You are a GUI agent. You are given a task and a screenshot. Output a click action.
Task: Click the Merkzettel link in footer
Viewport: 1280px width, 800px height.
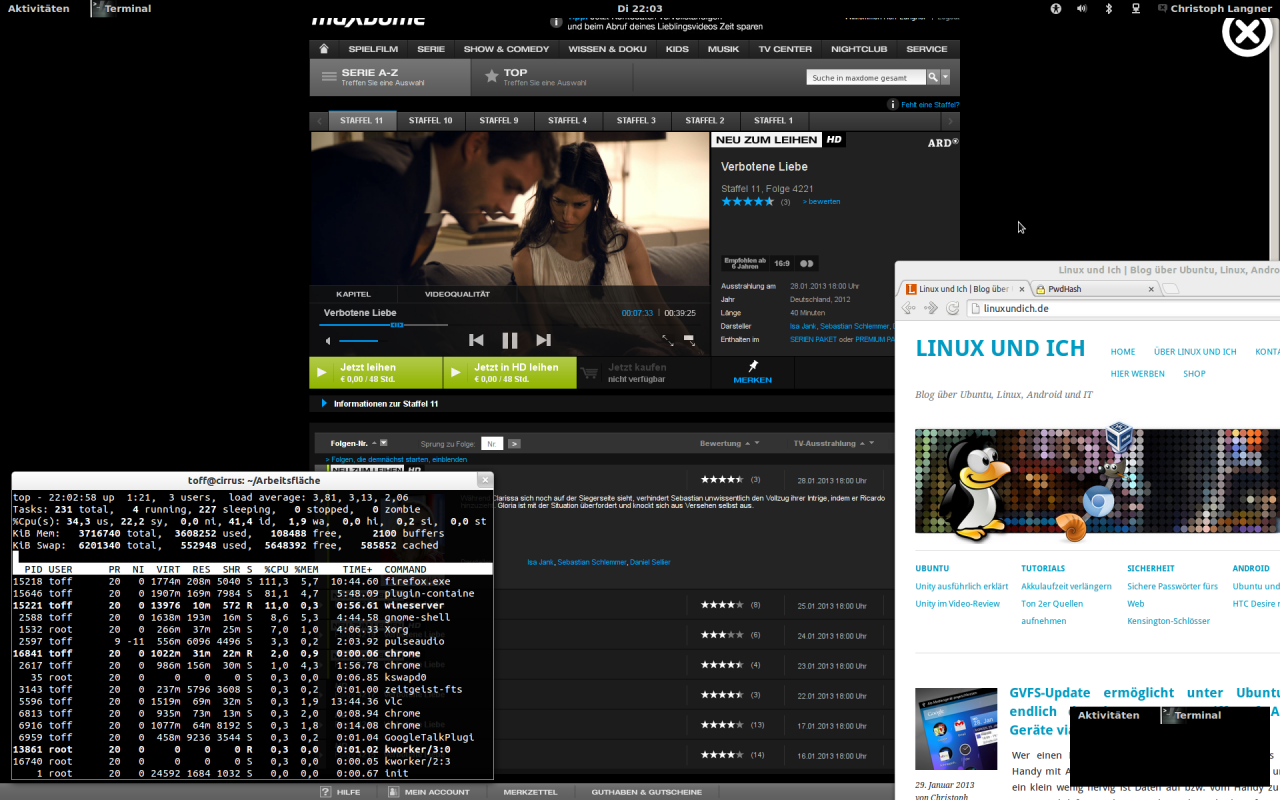click(530, 791)
